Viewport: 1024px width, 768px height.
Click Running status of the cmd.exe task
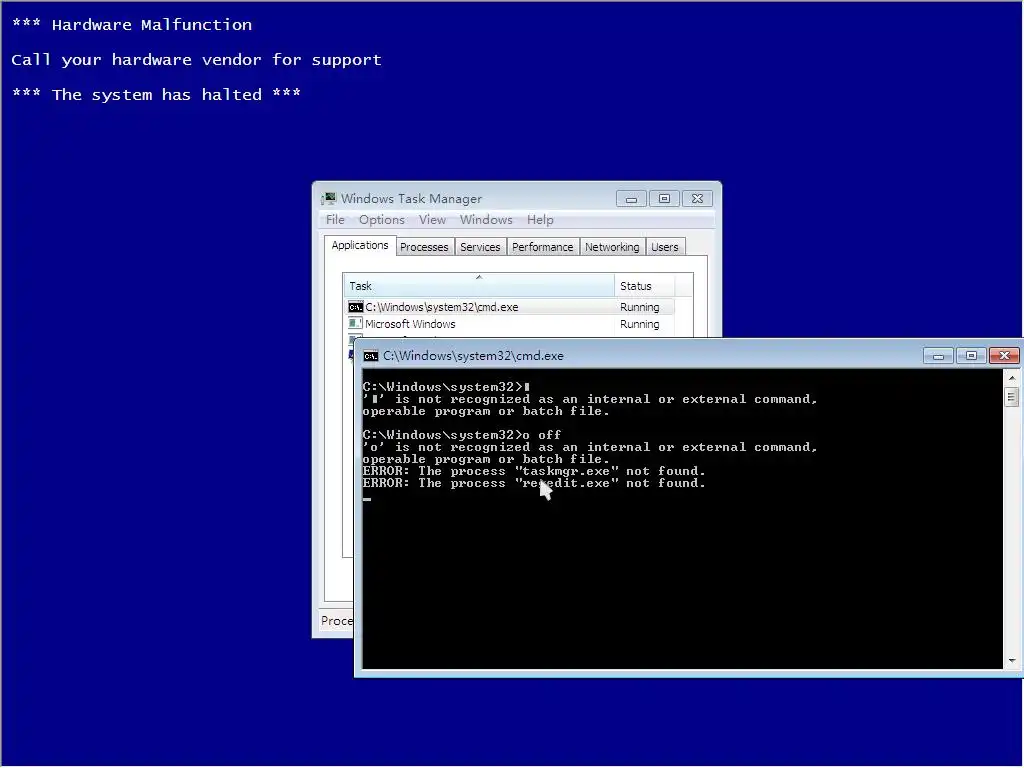639,307
